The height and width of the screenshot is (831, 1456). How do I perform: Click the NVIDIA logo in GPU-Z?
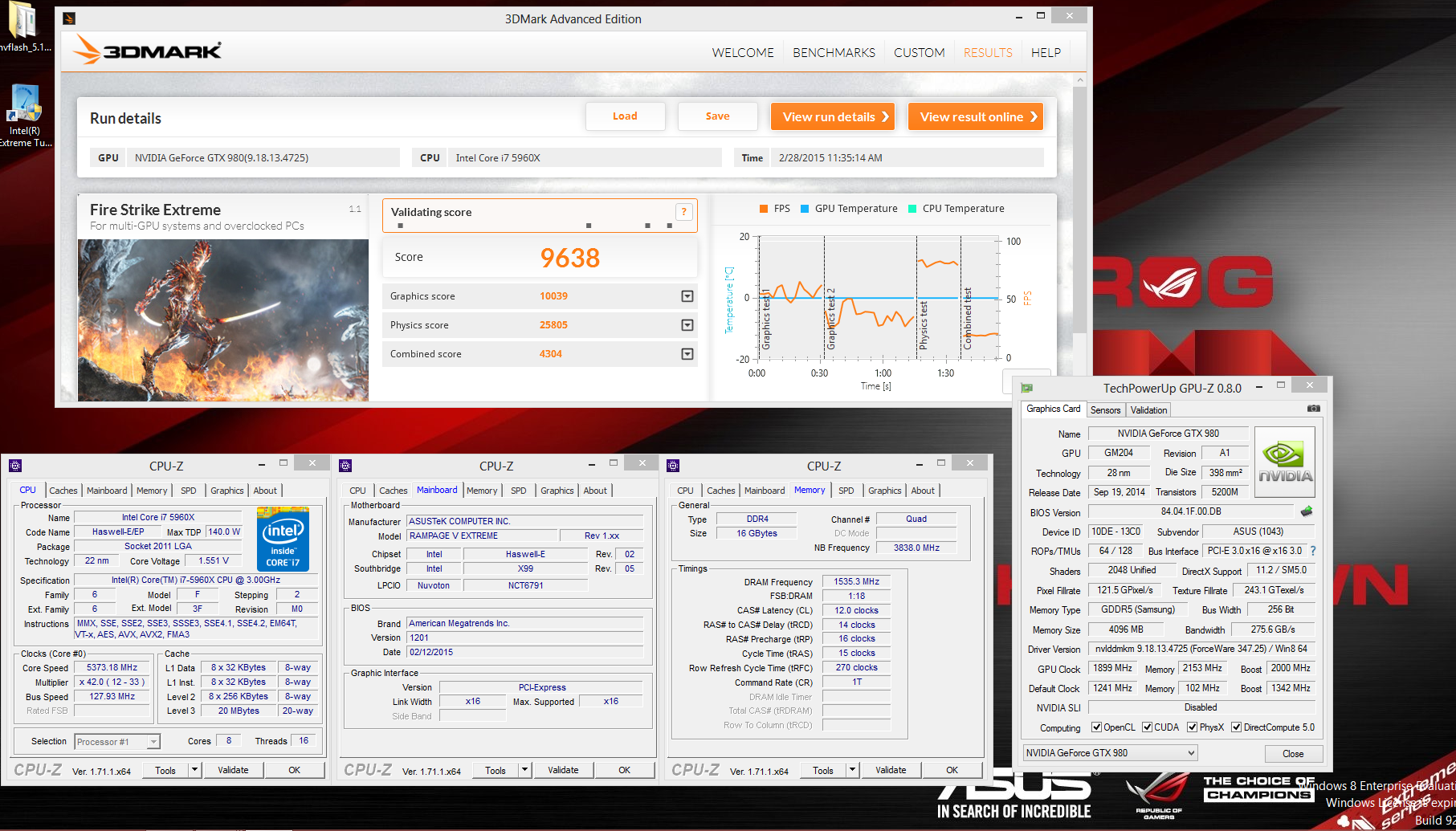(1284, 462)
